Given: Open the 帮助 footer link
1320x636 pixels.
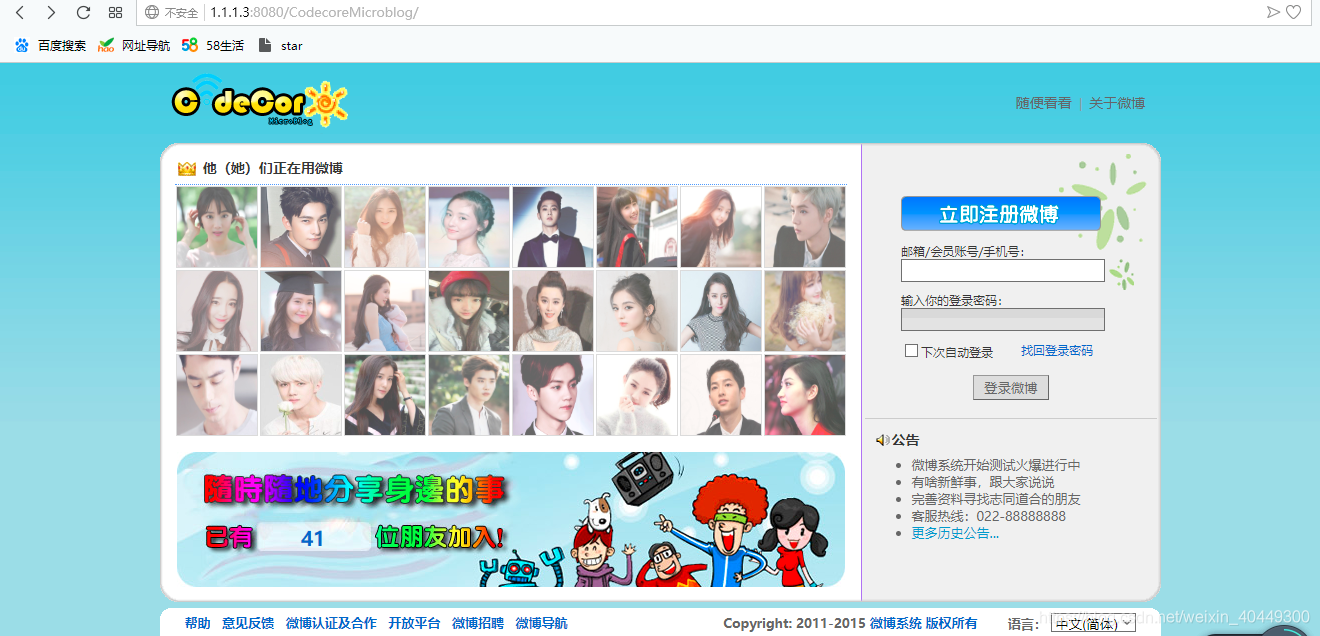Looking at the screenshot, I should pos(197,623).
